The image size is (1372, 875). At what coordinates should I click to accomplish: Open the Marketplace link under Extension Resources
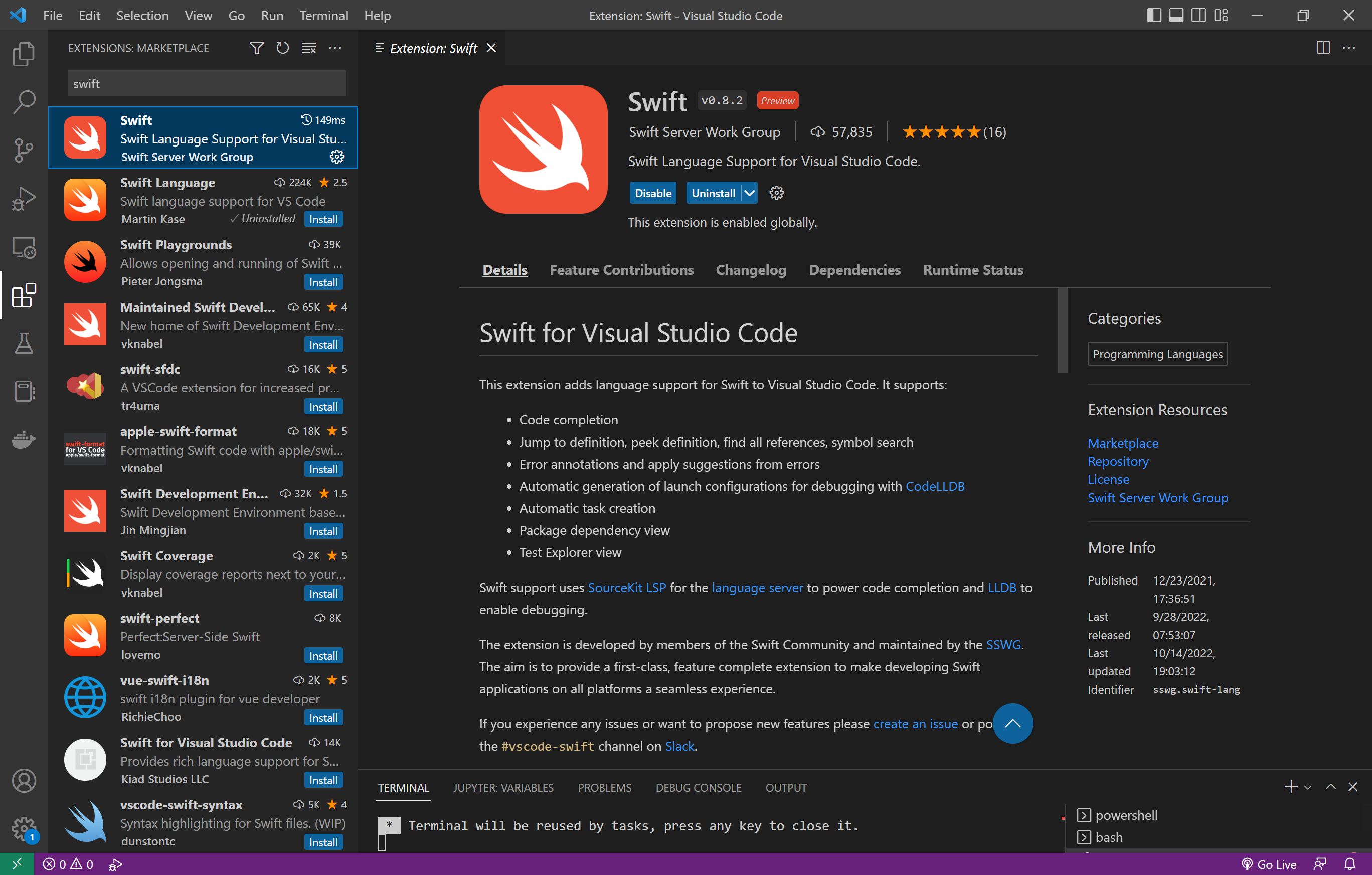coord(1122,443)
